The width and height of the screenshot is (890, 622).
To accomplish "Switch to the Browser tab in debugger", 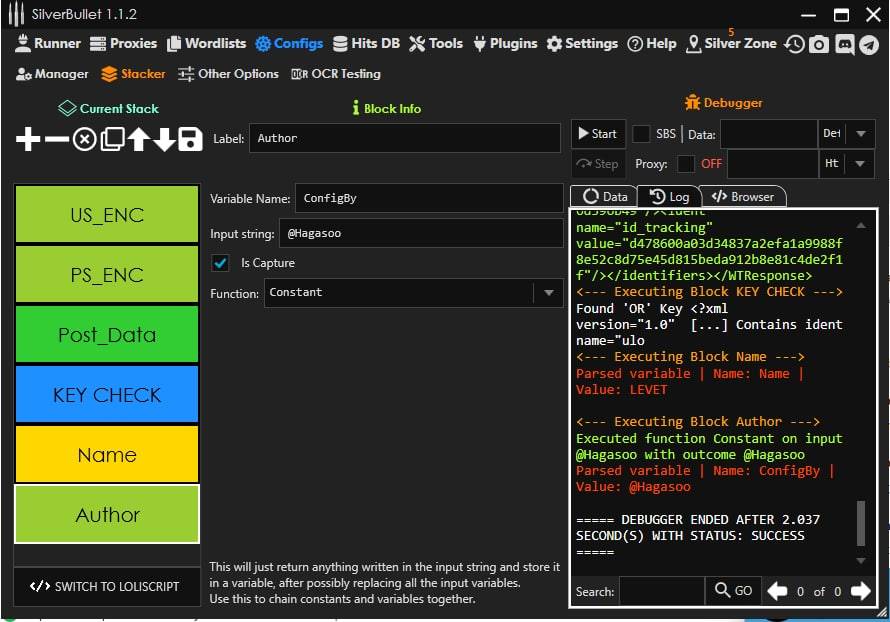I will click(x=742, y=197).
